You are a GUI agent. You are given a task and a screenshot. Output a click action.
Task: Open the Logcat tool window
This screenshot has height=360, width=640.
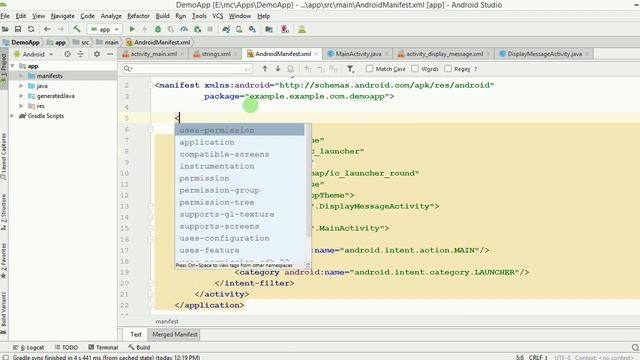pyautogui.click(x=29, y=347)
